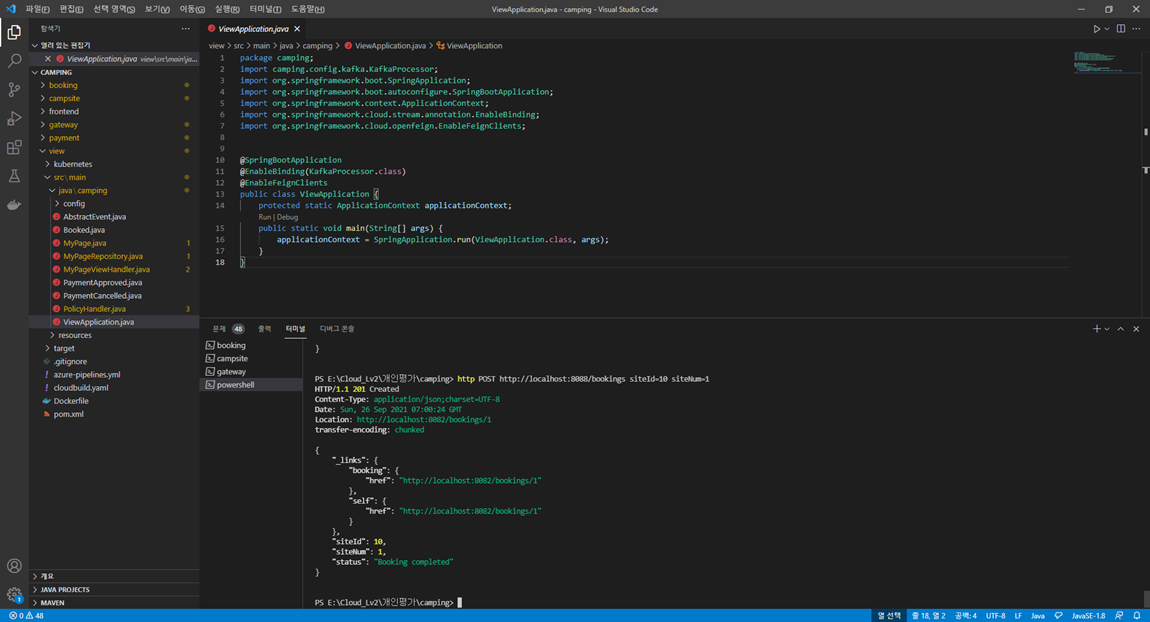This screenshot has width=1150, height=622.
Task: Open Explorer panel more actions ellipsis
Action: 186,29
